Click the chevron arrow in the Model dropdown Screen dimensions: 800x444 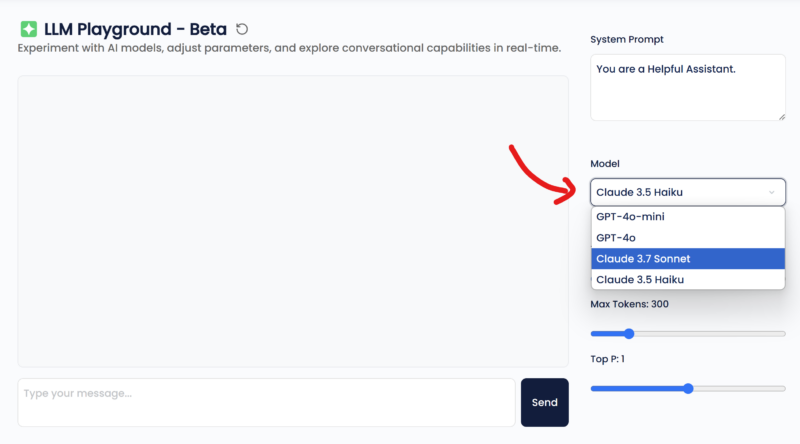771,192
